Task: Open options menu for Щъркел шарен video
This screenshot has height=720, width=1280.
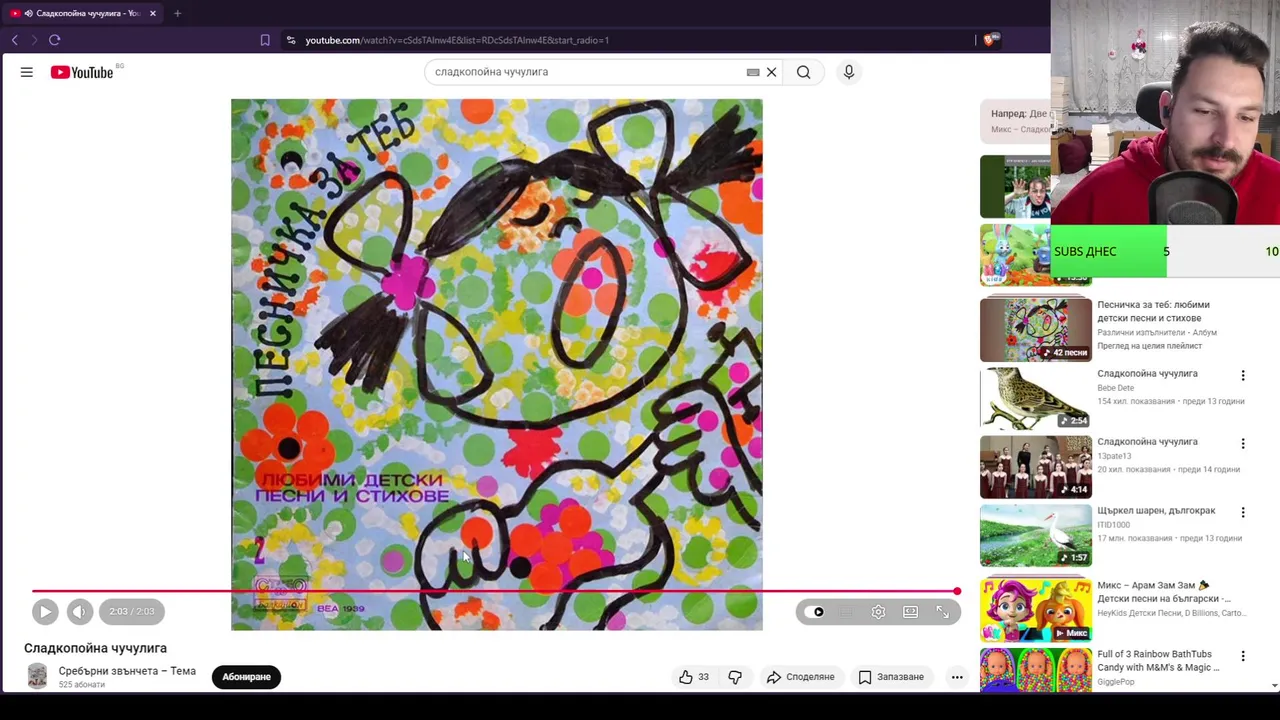Action: (1243, 512)
